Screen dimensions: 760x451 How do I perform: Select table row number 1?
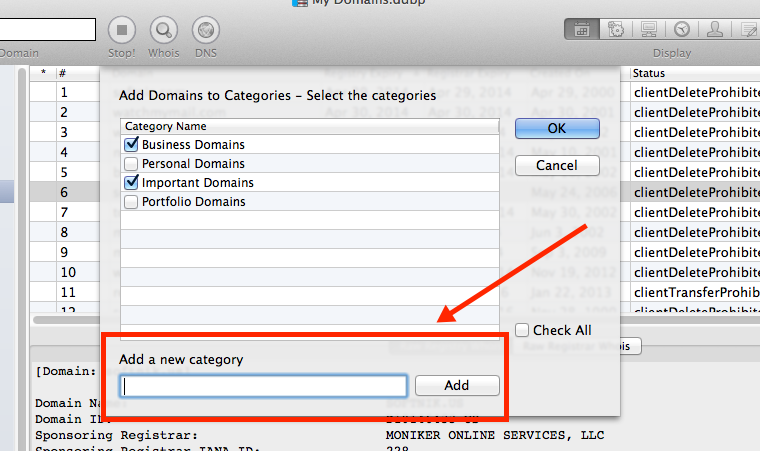pyautogui.click(x=64, y=92)
